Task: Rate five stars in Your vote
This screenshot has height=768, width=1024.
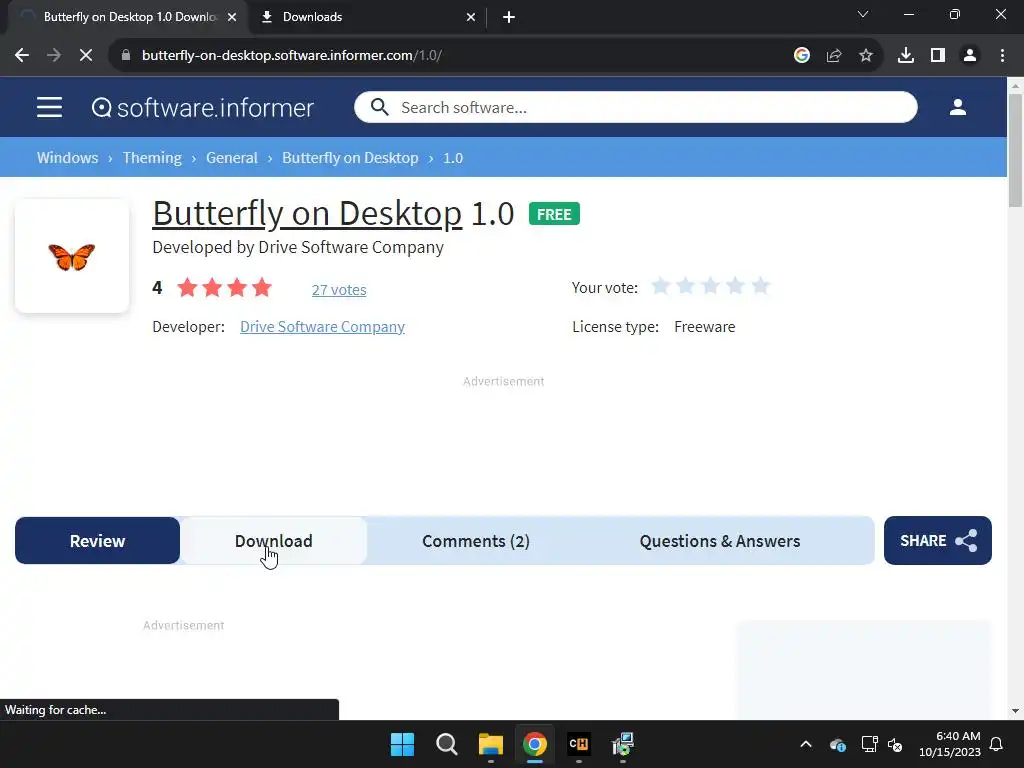Action: 760,286
